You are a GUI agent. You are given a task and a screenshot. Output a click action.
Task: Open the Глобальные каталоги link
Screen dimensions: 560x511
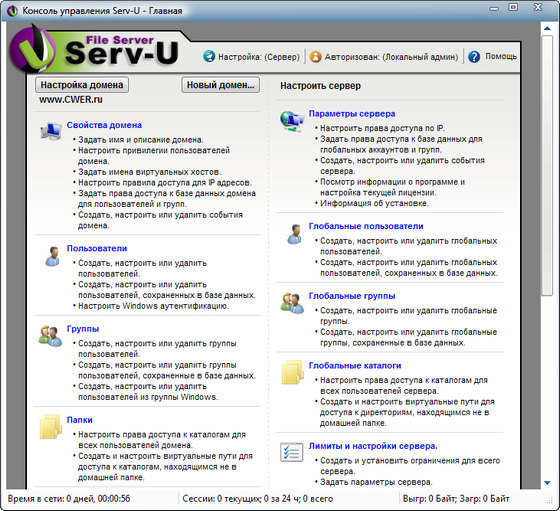tap(355, 366)
